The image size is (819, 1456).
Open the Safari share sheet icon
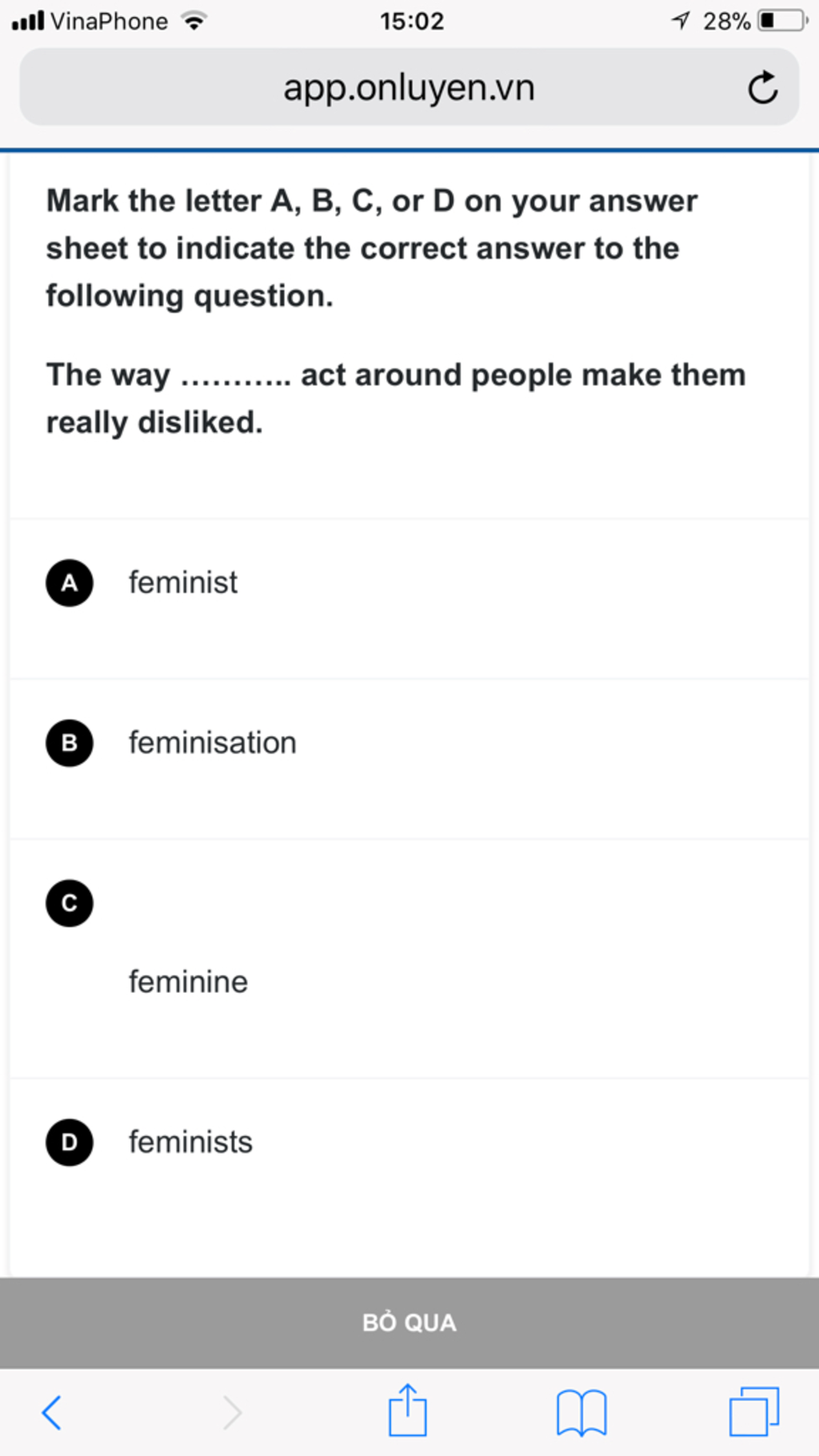click(408, 1410)
